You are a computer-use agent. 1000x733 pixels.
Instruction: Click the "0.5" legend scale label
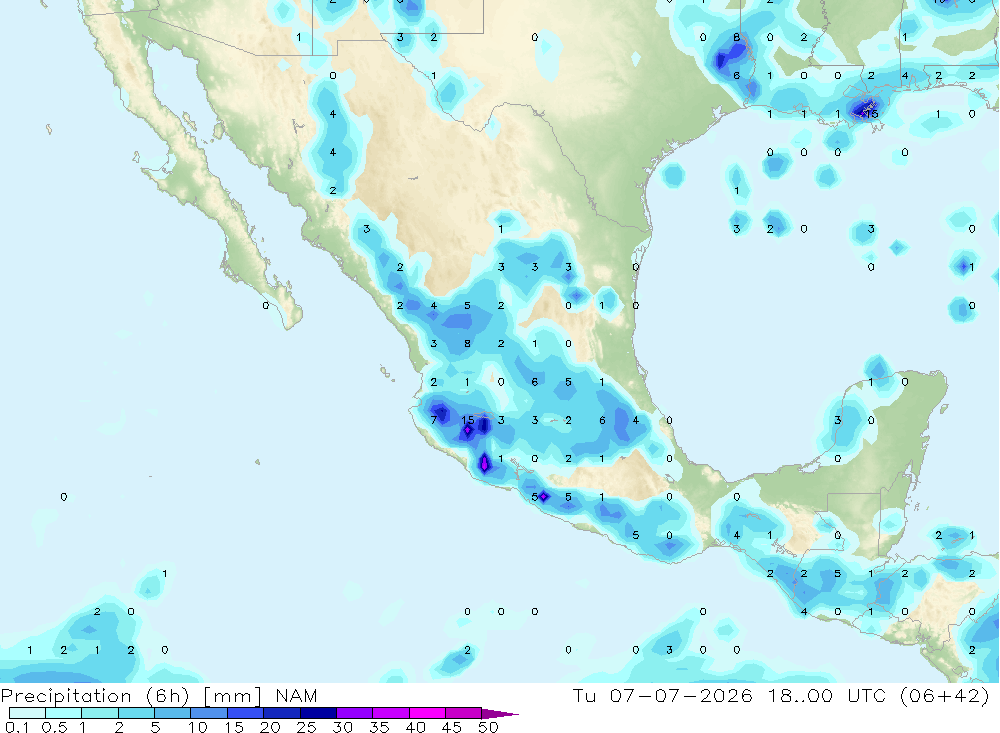pos(54,727)
